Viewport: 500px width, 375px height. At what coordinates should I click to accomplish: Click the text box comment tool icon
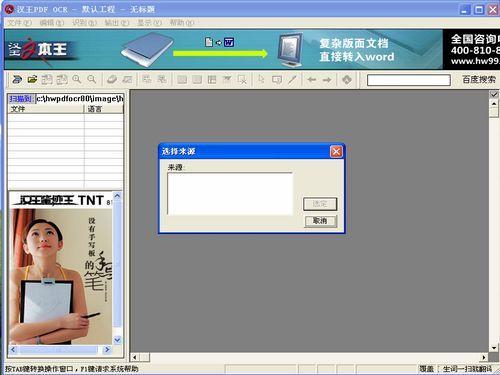(277, 79)
